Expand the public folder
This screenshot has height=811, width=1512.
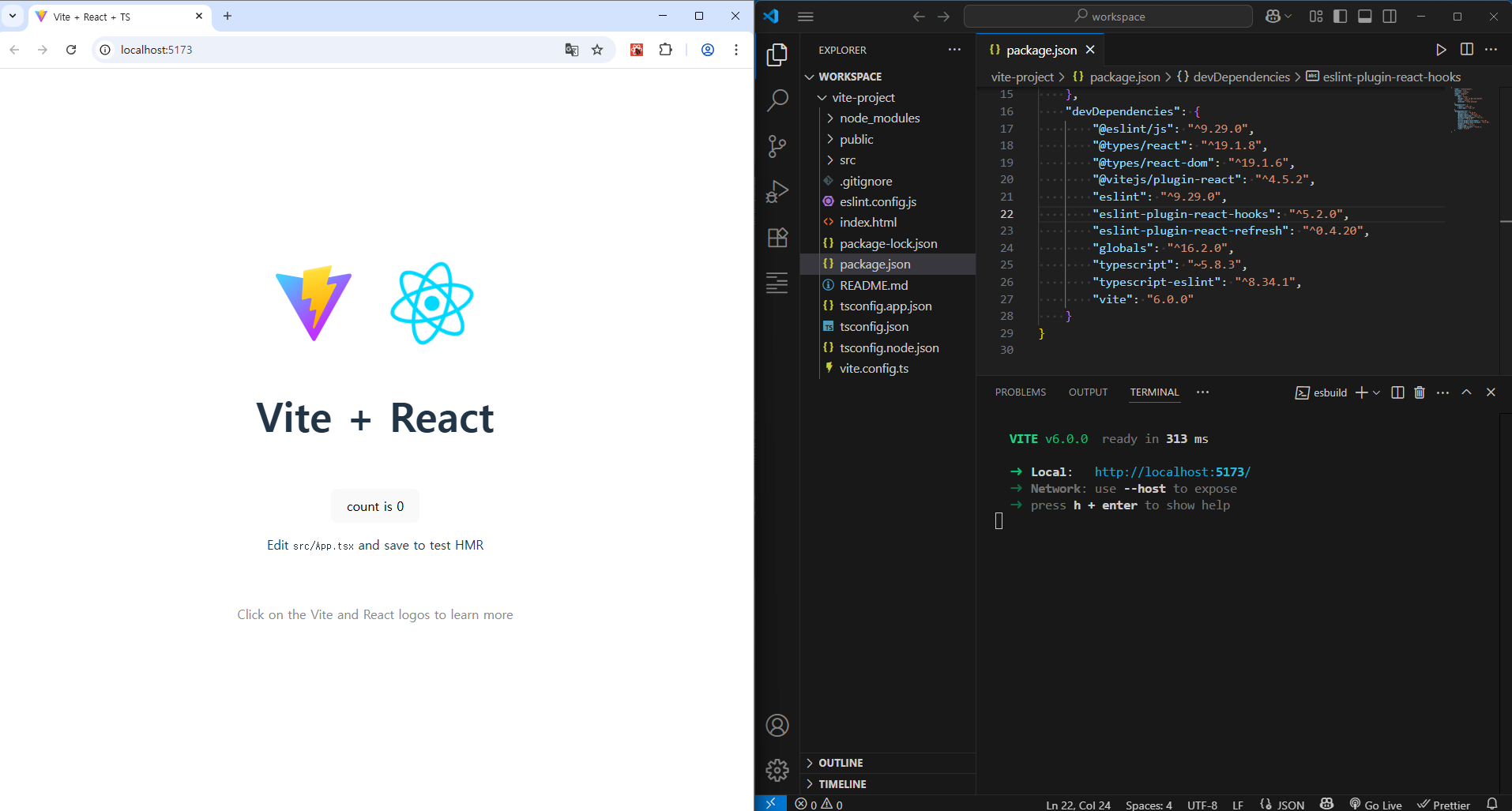[x=856, y=139]
